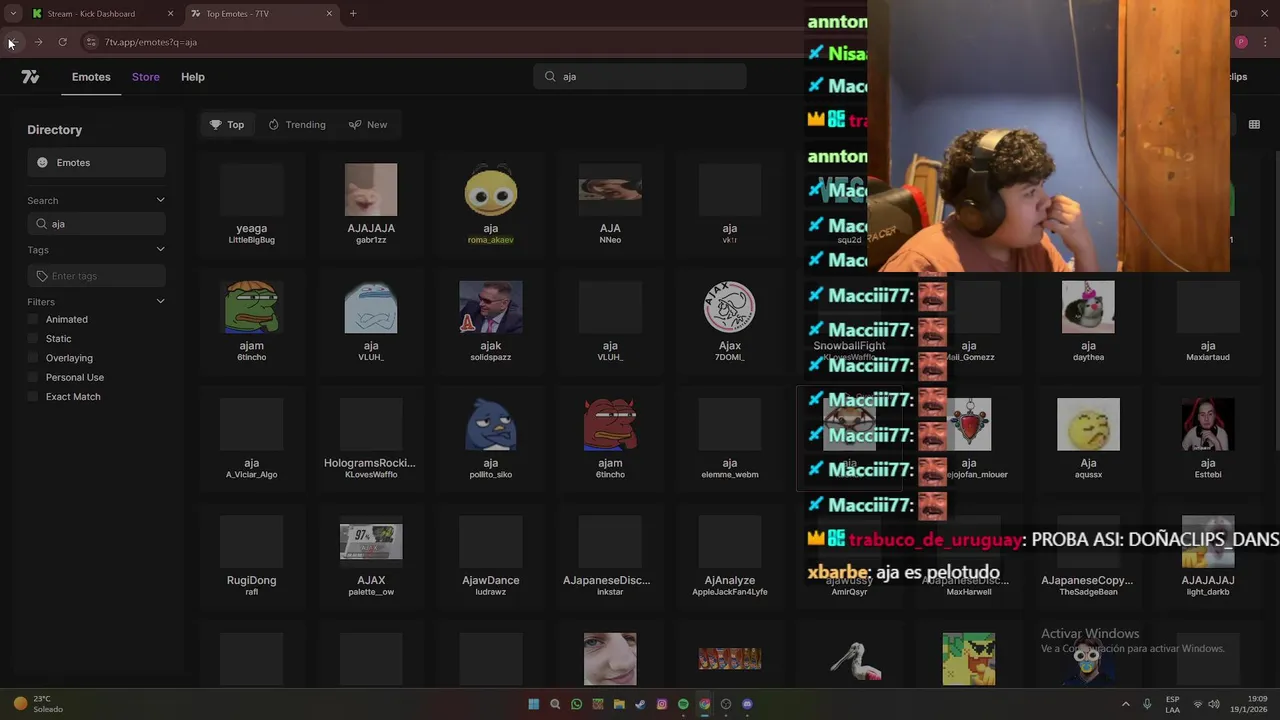
Task: Toggle the grid layout icon at right
Action: (1254, 125)
